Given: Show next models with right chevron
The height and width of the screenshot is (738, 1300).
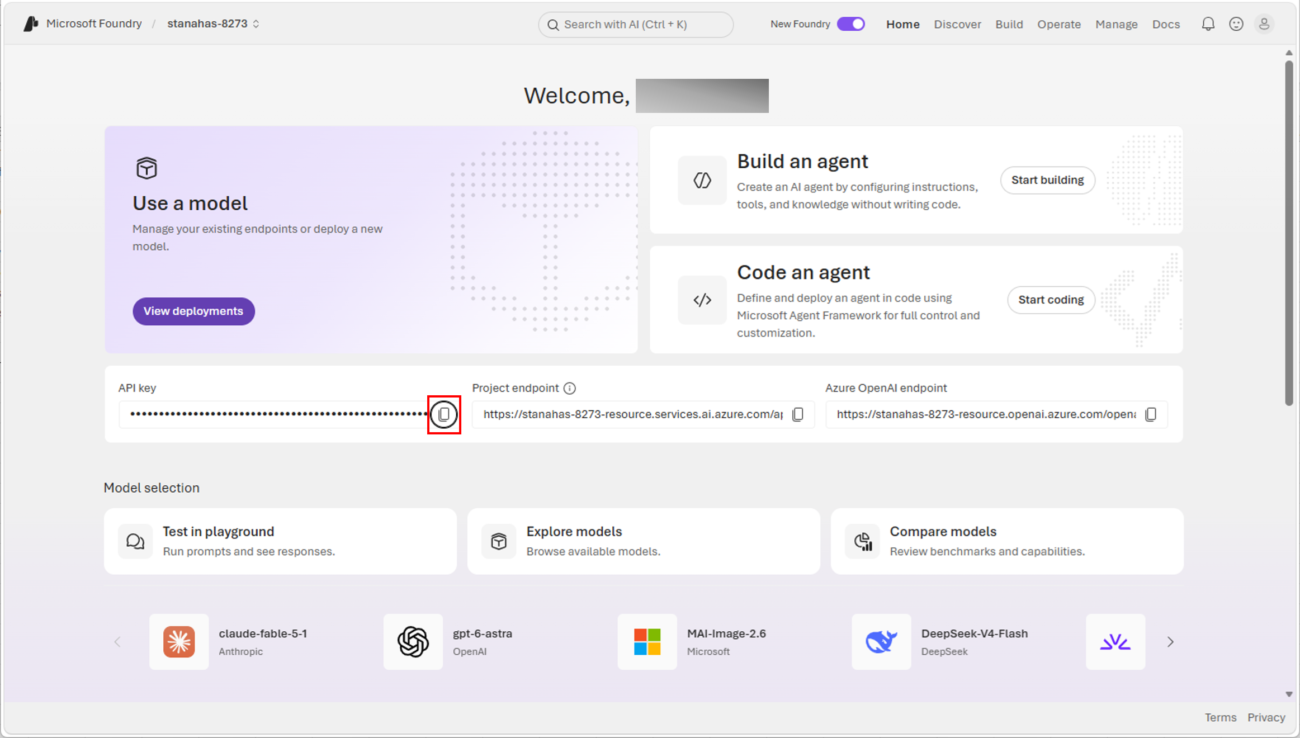Looking at the screenshot, I should click(1170, 642).
